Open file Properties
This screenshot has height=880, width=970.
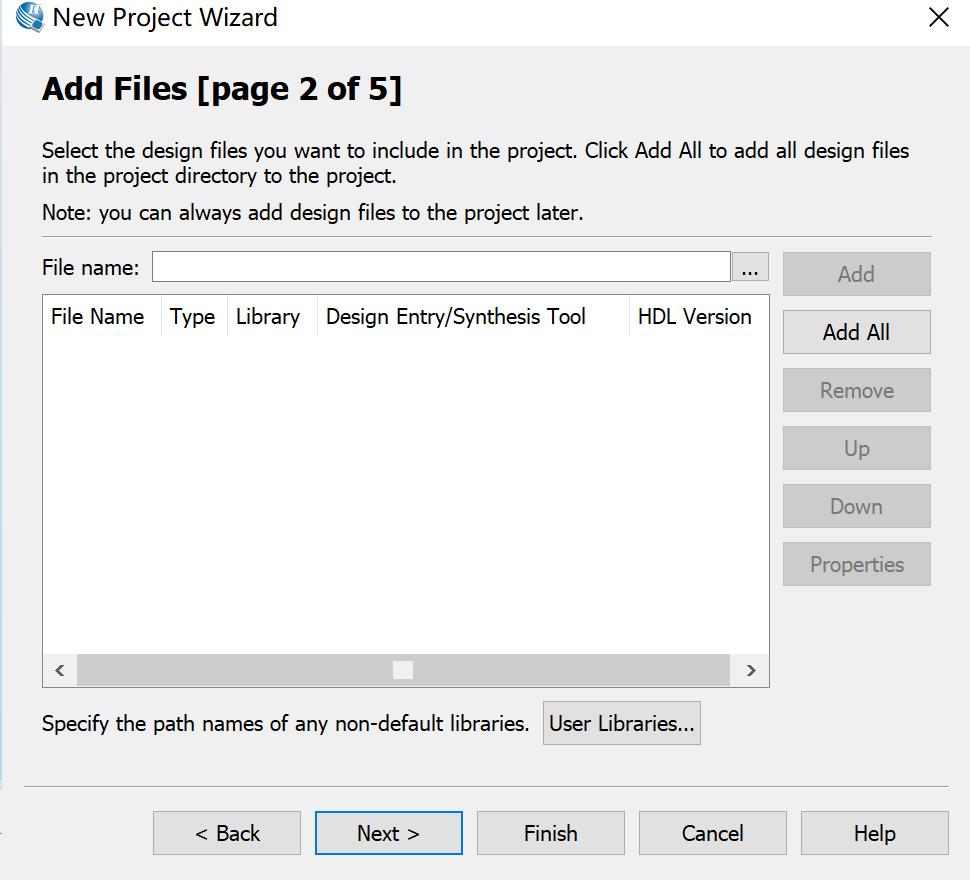click(856, 564)
